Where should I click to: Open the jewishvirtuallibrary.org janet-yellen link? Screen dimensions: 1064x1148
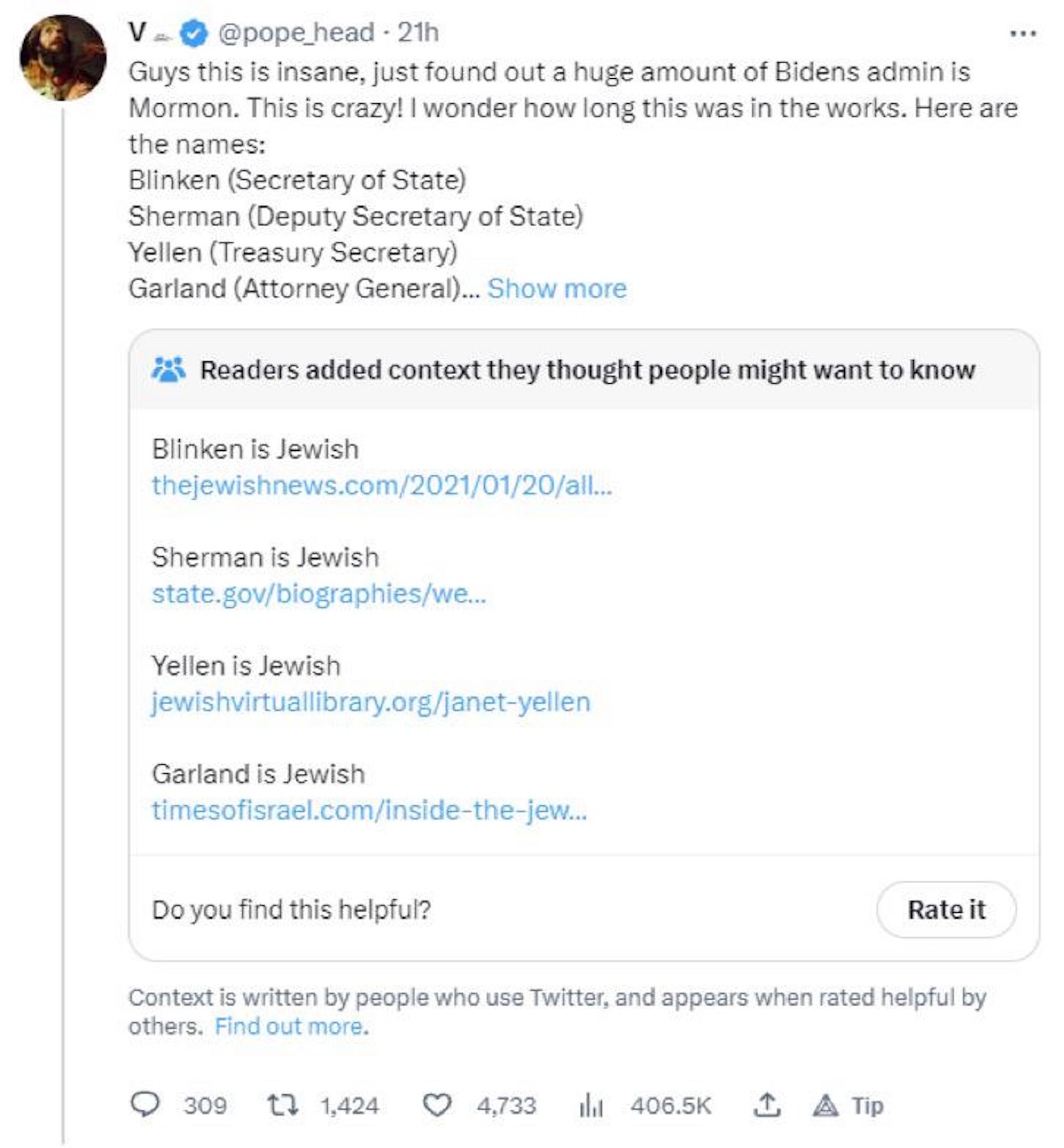pyautogui.click(x=371, y=701)
